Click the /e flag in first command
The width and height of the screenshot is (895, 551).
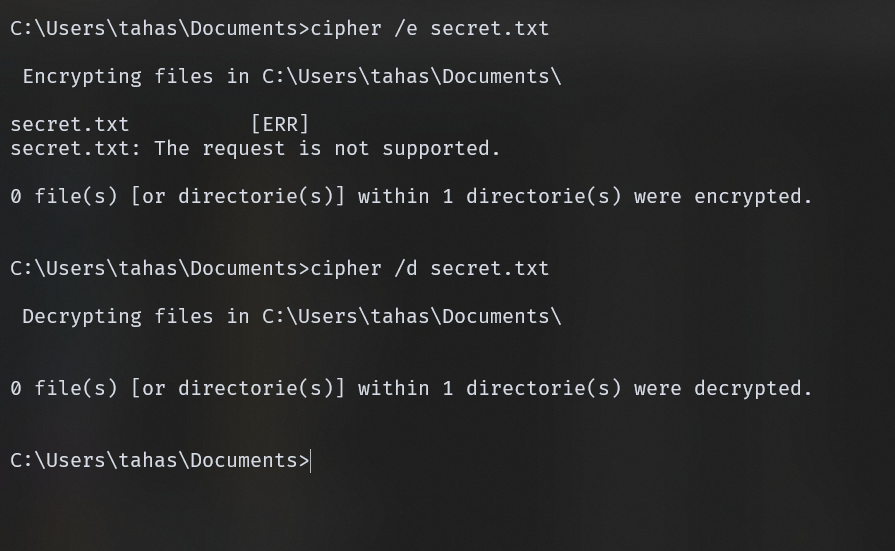coord(406,29)
